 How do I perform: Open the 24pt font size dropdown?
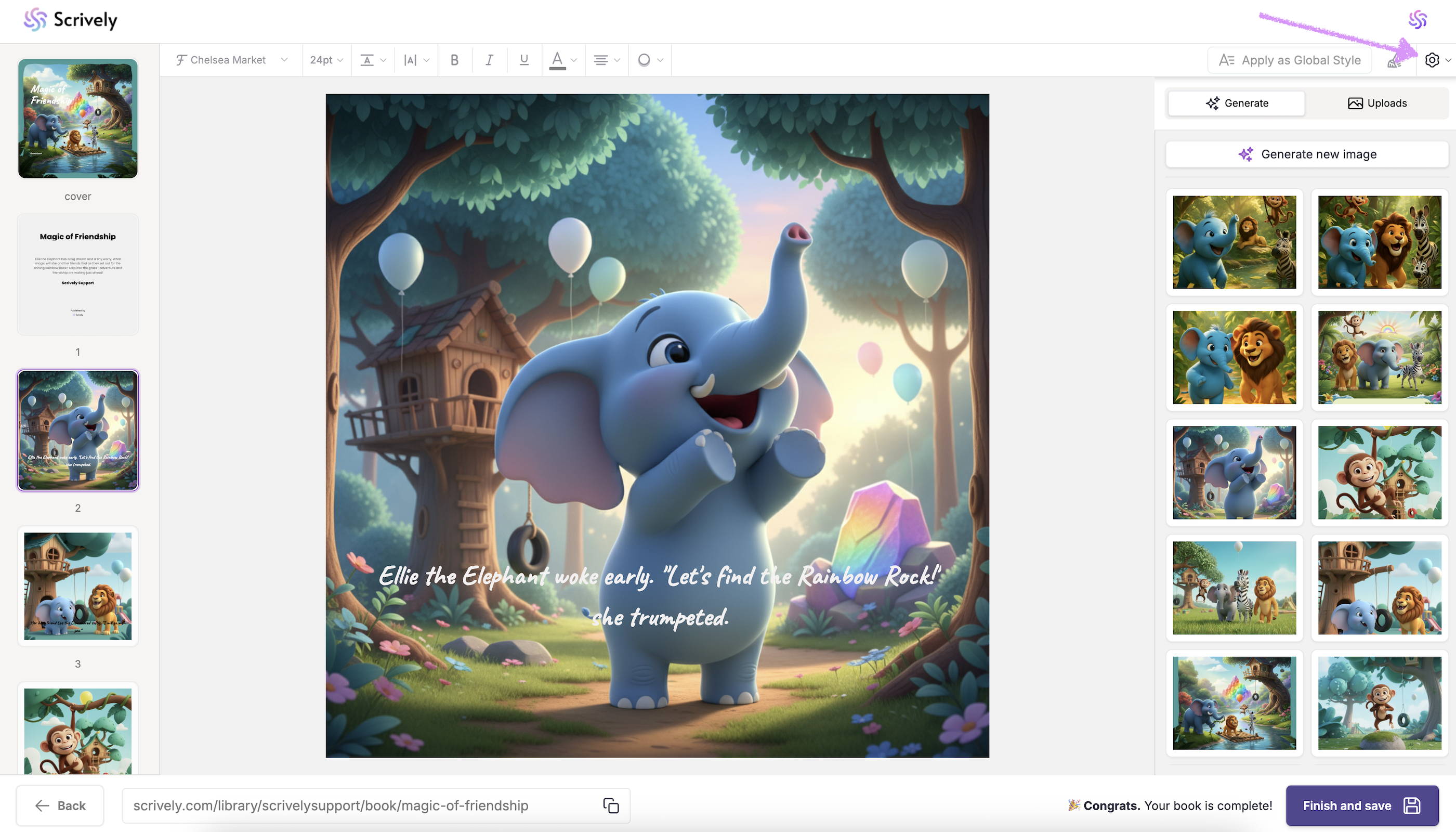tap(326, 60)
